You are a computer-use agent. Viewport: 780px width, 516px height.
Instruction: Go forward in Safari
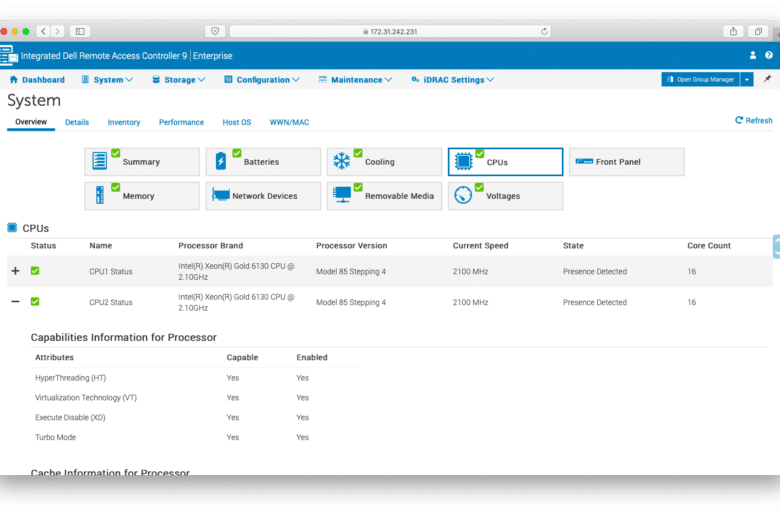point(58,31)
